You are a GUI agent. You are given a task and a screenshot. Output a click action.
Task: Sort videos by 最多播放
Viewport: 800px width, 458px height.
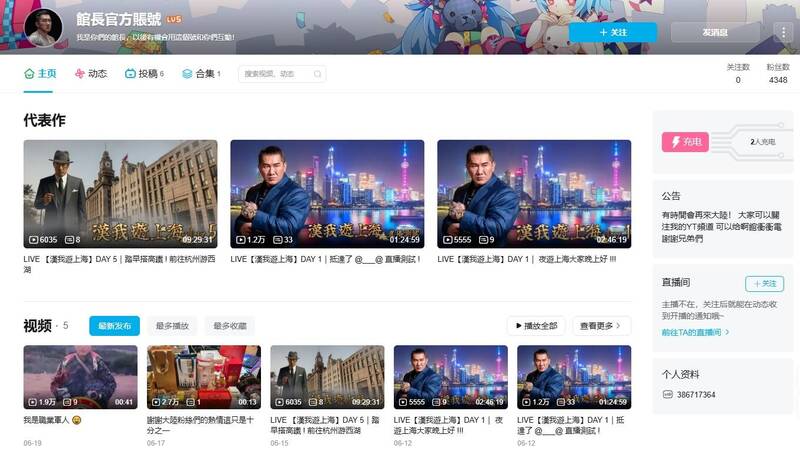pyautogui.click(x=172, y=325)
